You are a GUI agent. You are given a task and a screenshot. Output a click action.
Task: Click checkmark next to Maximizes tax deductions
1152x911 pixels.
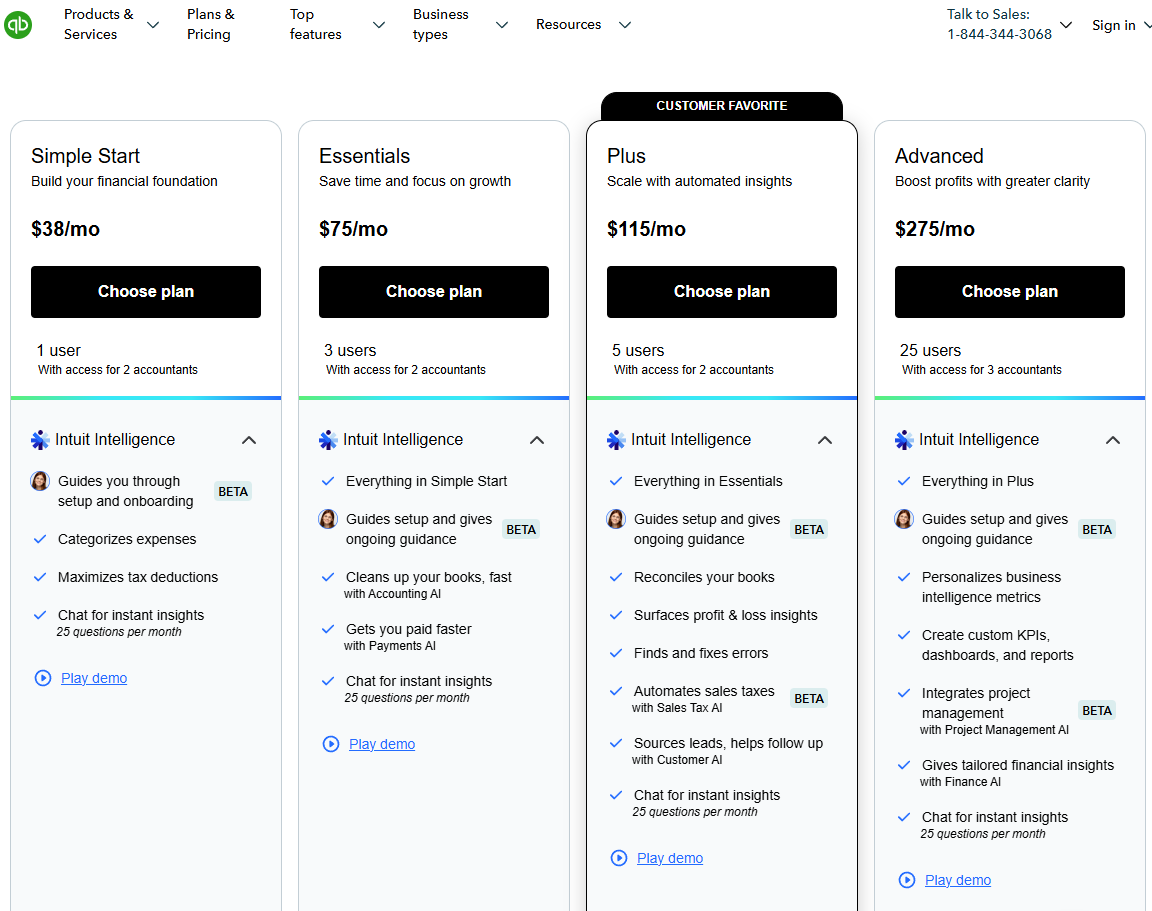click(40, 577)
